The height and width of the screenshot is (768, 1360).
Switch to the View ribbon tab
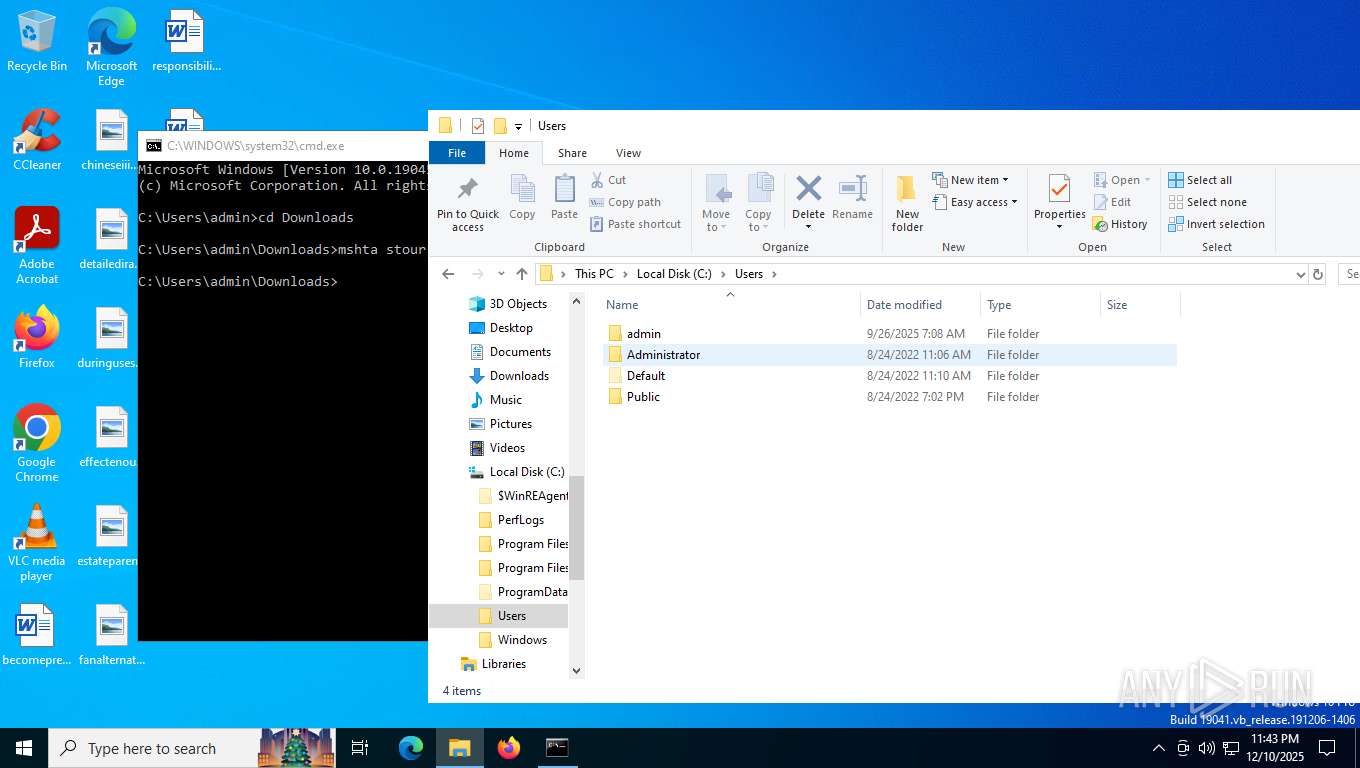(628, 153)
